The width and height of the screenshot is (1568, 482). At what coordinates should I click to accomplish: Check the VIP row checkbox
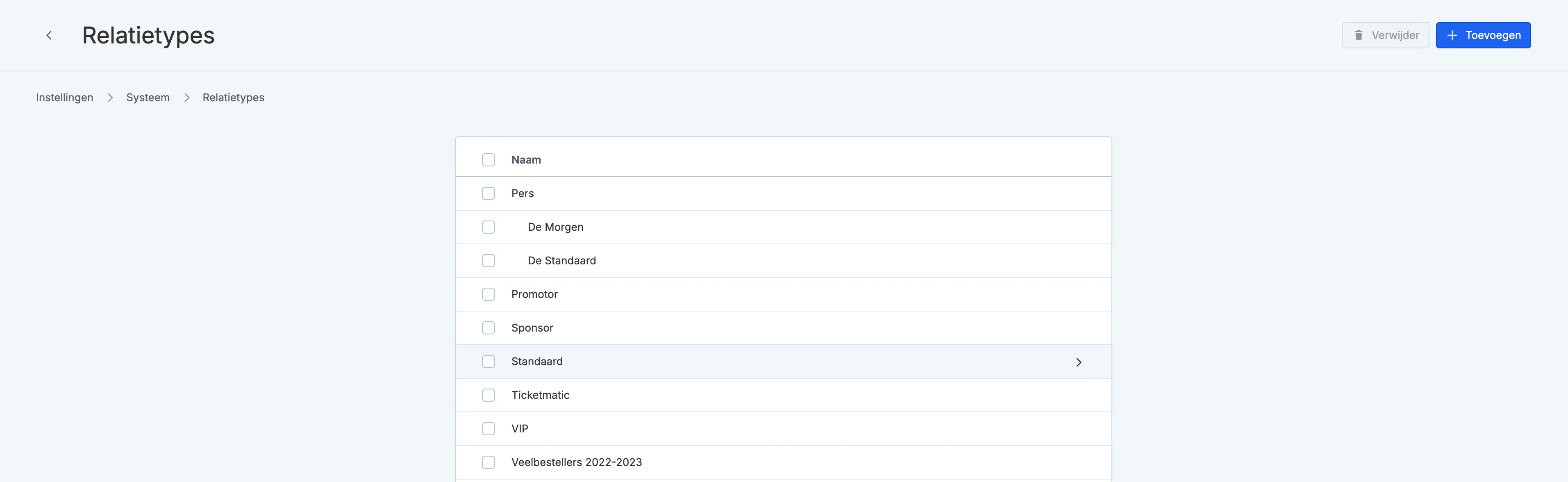coord(488,428)
